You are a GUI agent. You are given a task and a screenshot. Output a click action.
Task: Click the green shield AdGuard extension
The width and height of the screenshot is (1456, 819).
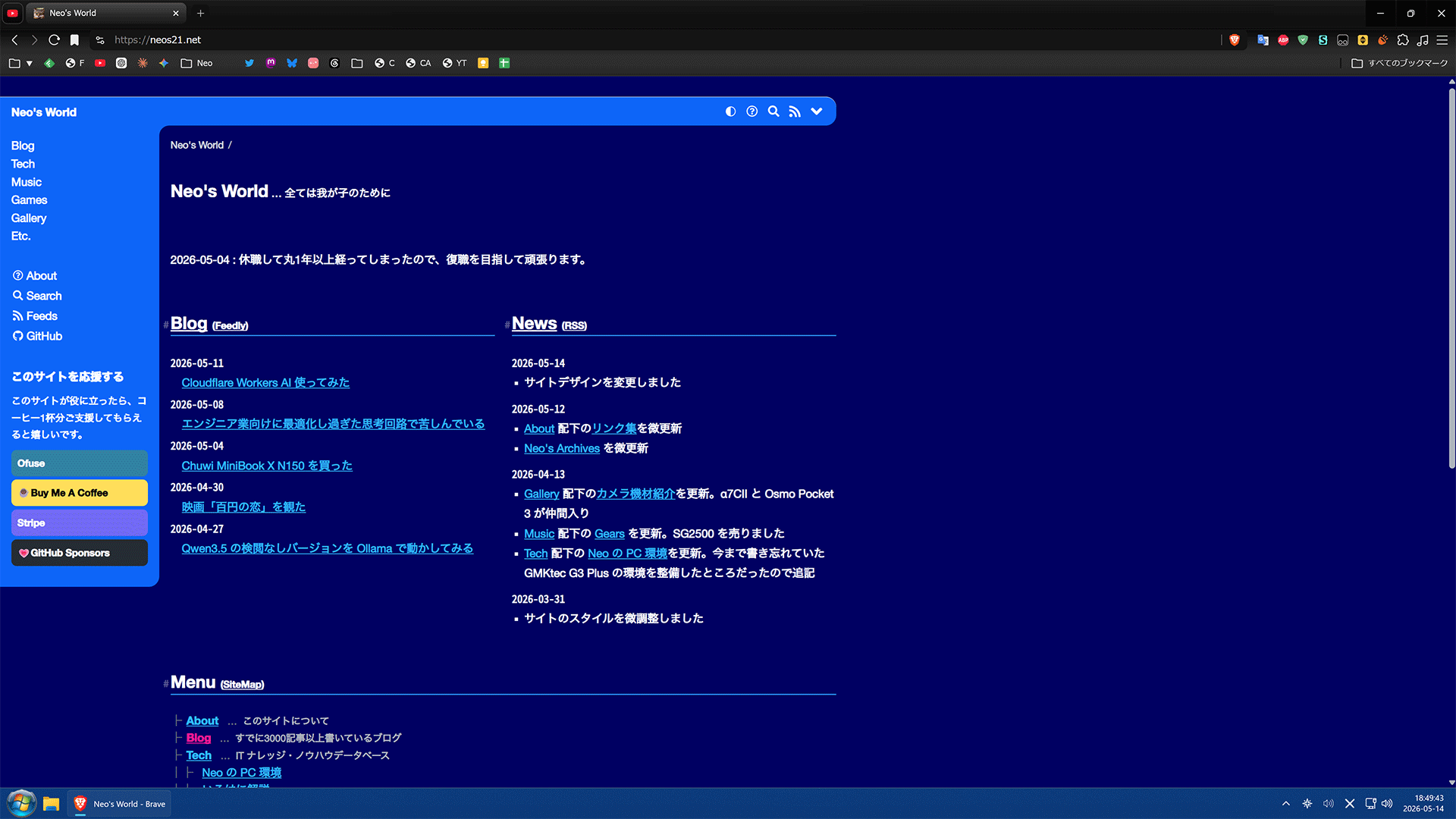pos(1303,39)
